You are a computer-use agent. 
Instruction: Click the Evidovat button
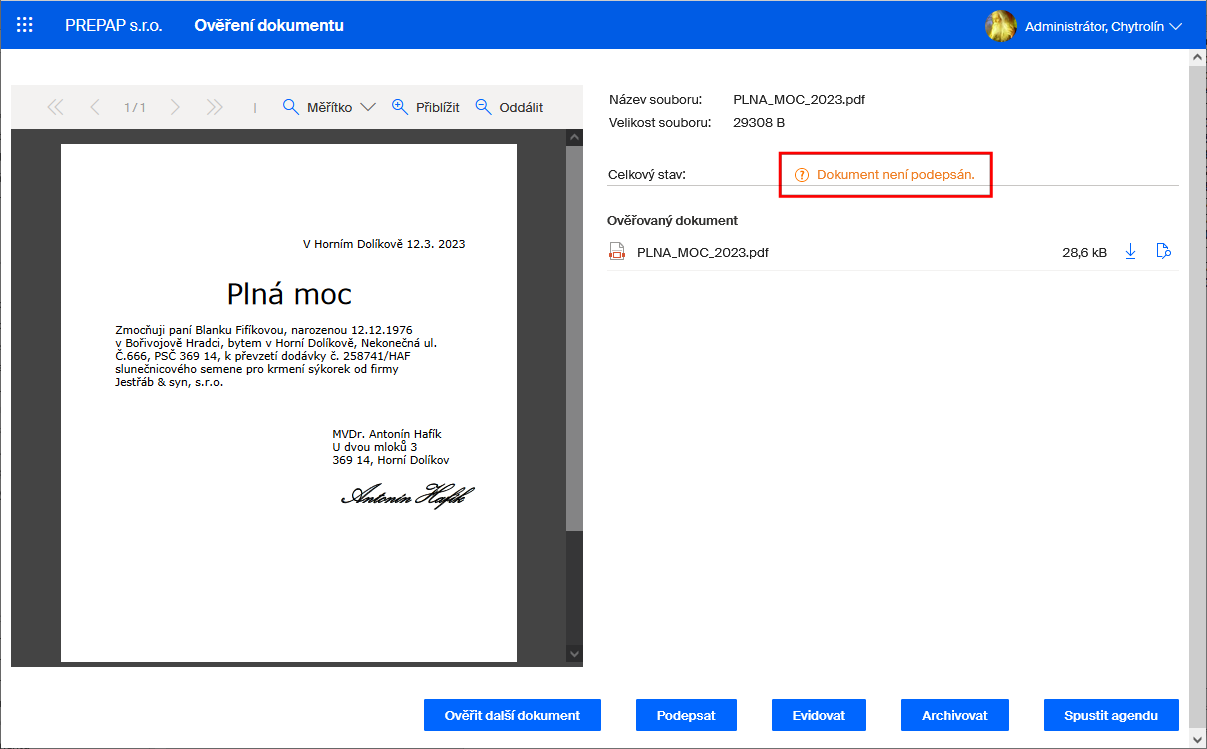(x=818, y=715)
